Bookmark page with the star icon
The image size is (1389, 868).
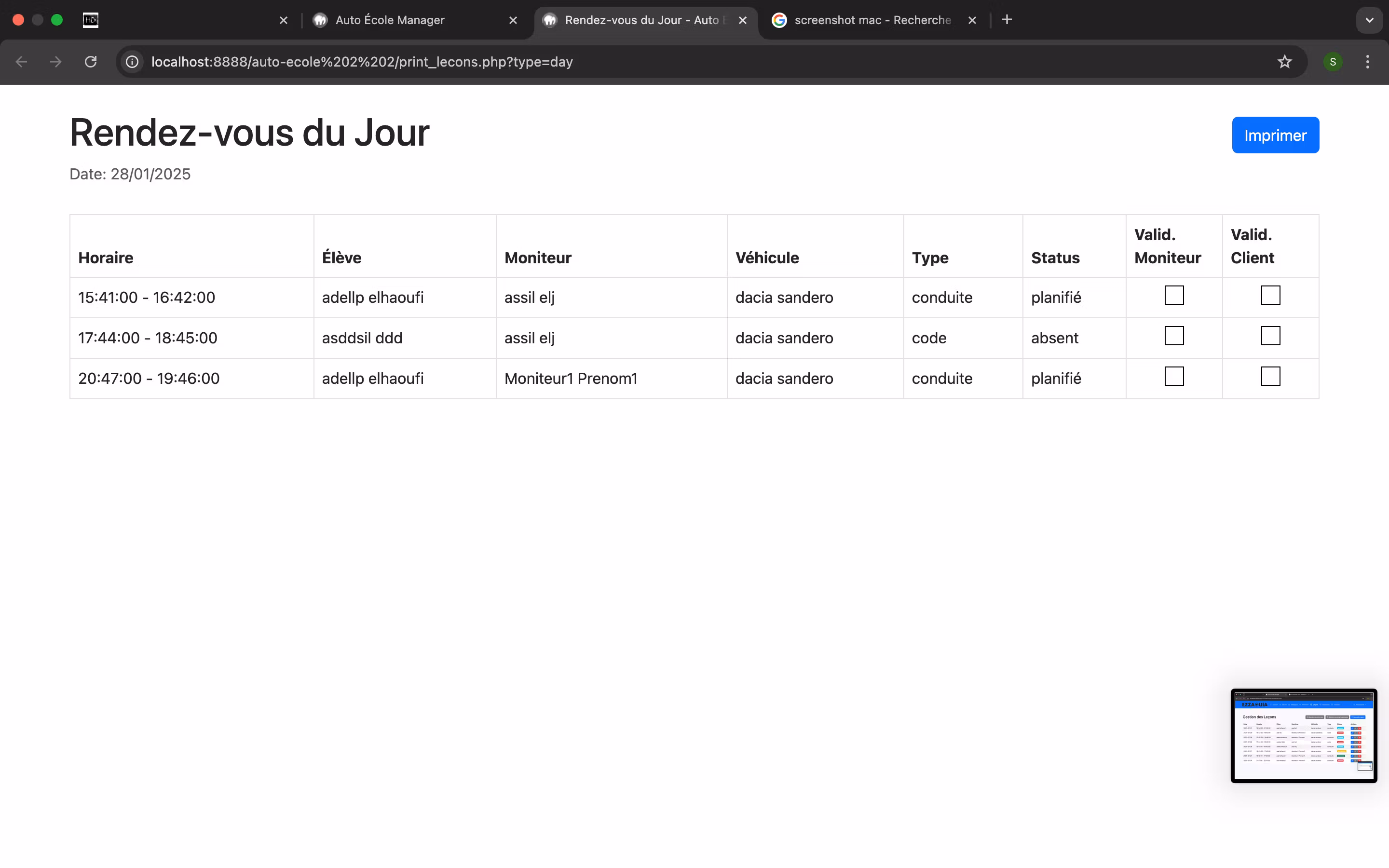pos(1284,61)
